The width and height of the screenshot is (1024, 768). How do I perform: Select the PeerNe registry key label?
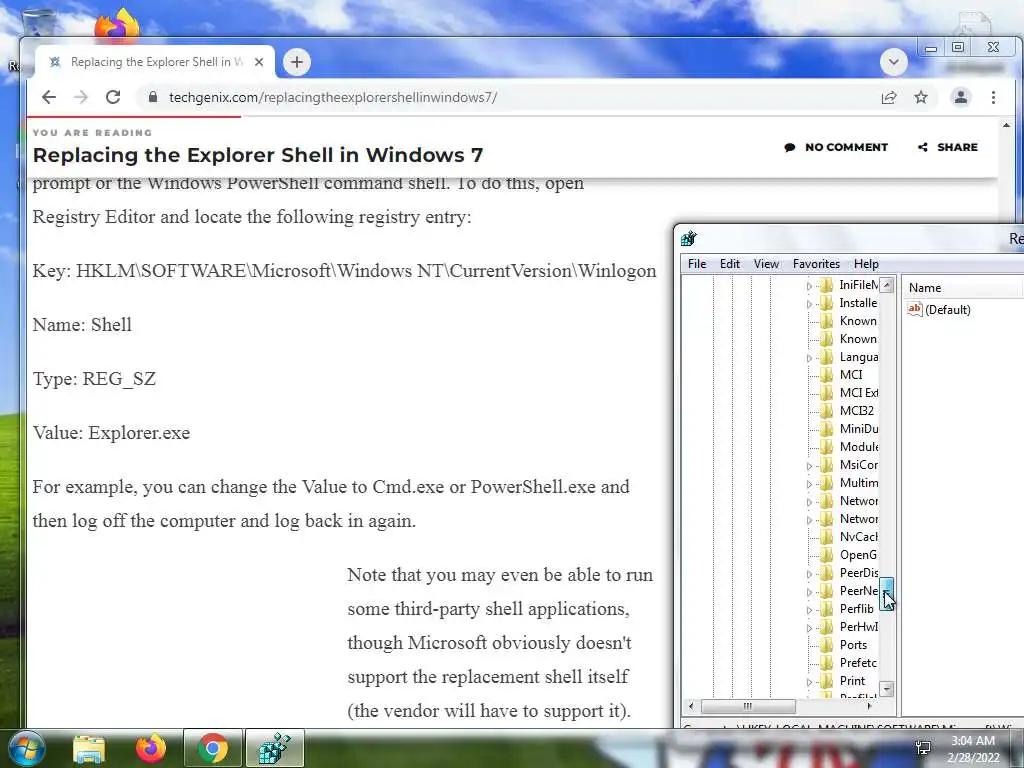[x=859, y=590]
